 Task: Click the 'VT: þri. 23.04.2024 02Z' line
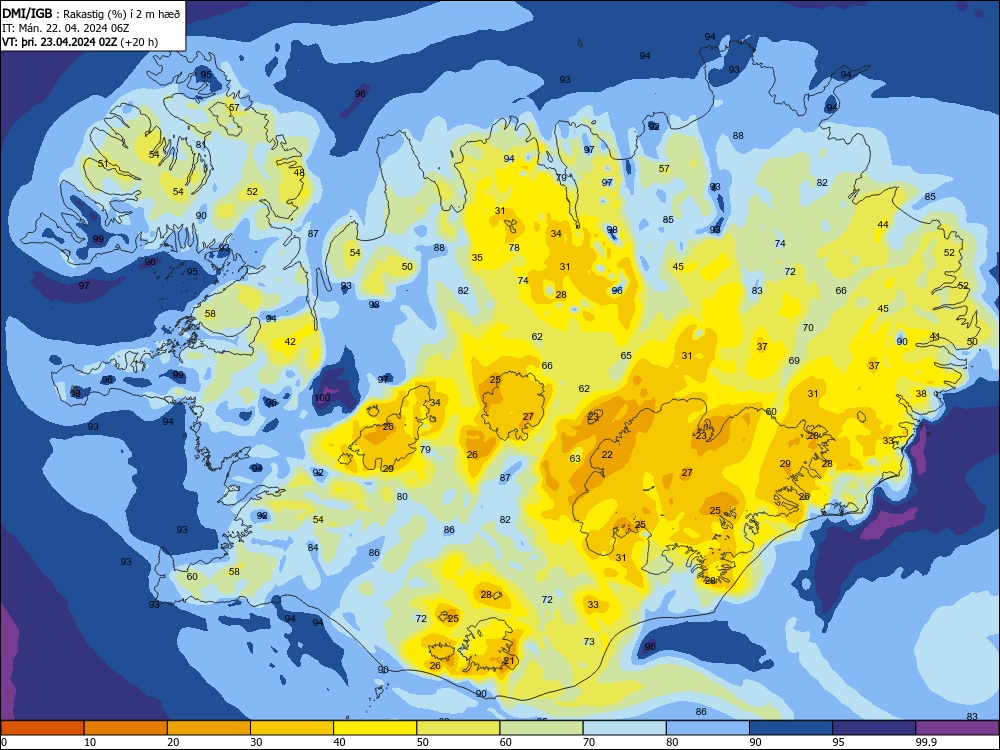tap(60, 42)
